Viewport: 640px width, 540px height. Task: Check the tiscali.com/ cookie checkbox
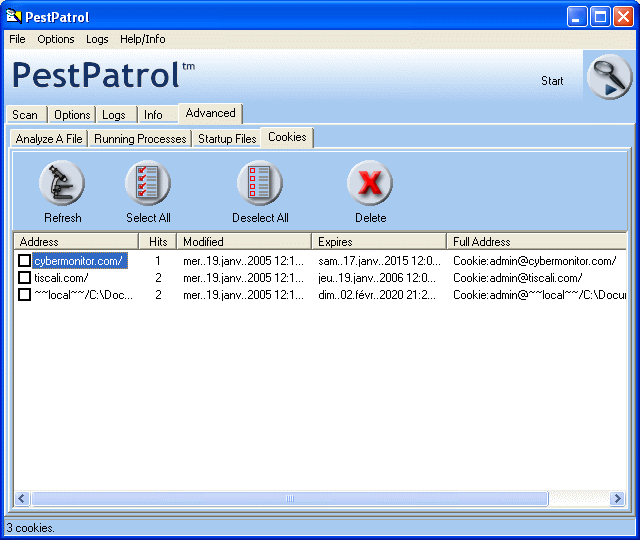pos(24,278)
